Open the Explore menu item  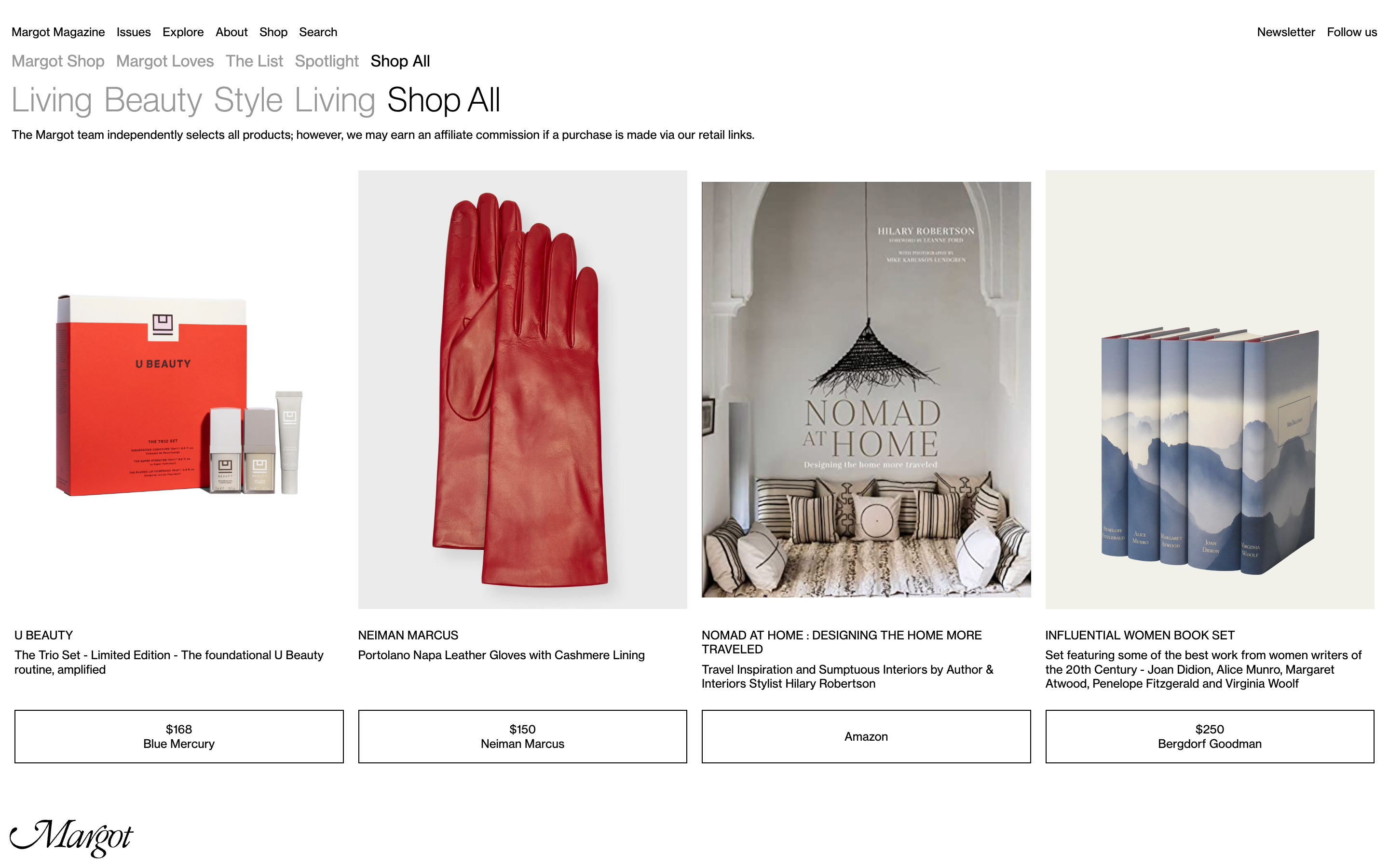pyautogui.click(x=183, y=32)
